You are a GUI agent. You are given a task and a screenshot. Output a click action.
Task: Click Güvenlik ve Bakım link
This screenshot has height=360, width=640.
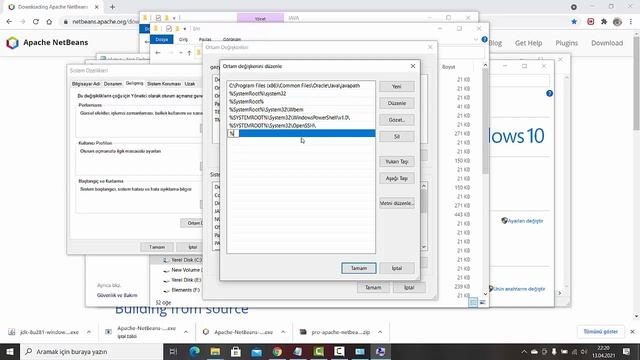pos(117,295)
